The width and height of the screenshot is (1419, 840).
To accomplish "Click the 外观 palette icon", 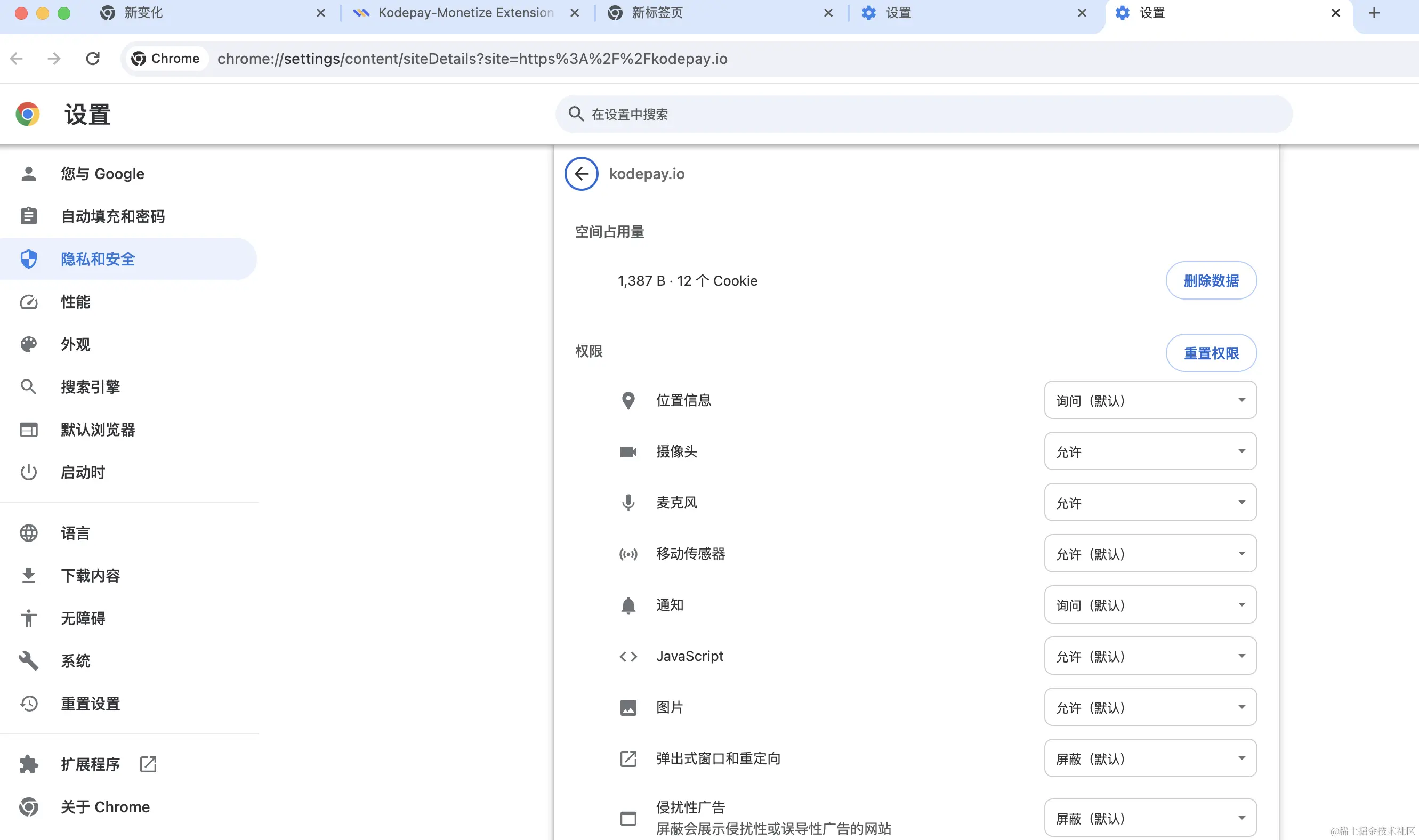I will point(28,344).
